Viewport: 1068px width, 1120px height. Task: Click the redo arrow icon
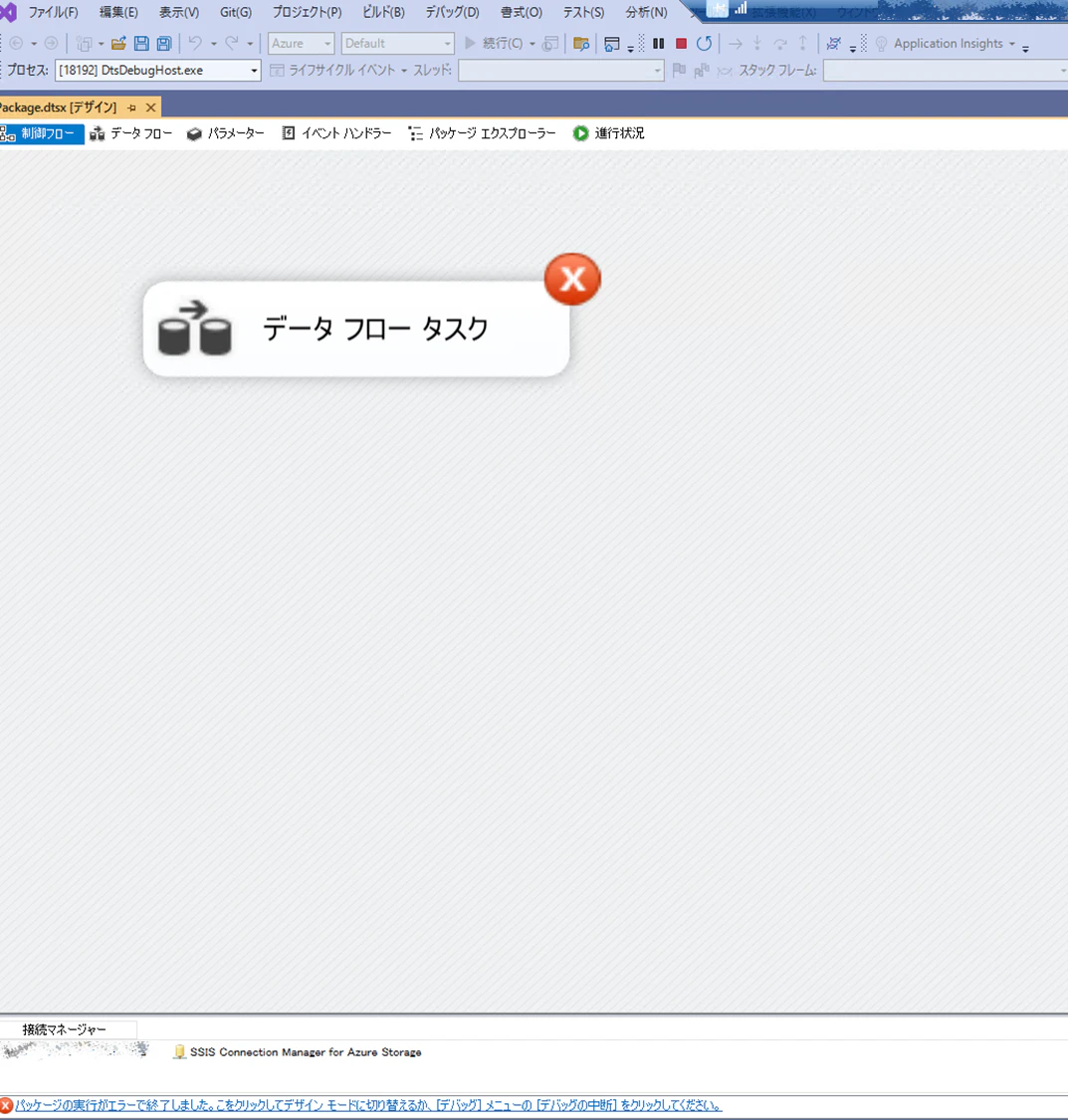click(232, 44)
